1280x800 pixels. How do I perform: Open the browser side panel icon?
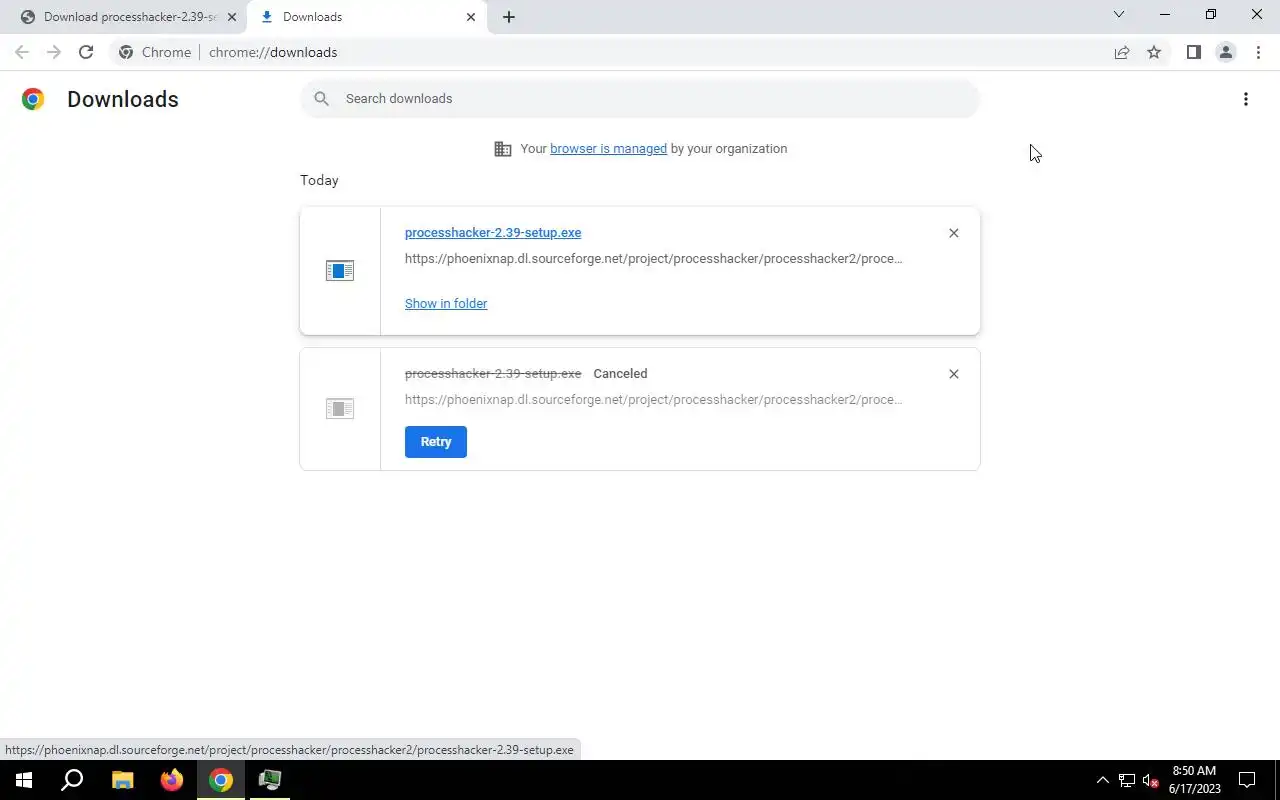point(1193,52)
